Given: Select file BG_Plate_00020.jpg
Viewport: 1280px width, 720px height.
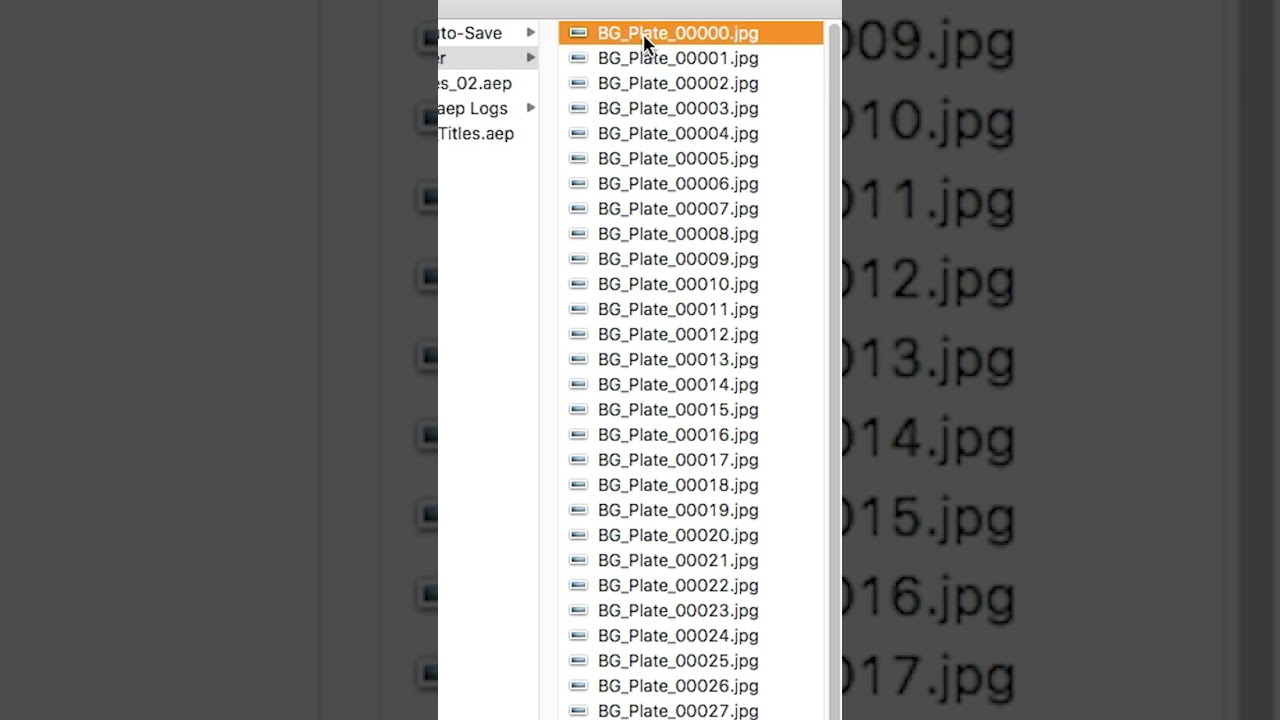Looking at the screenshot, I should 691,535.
